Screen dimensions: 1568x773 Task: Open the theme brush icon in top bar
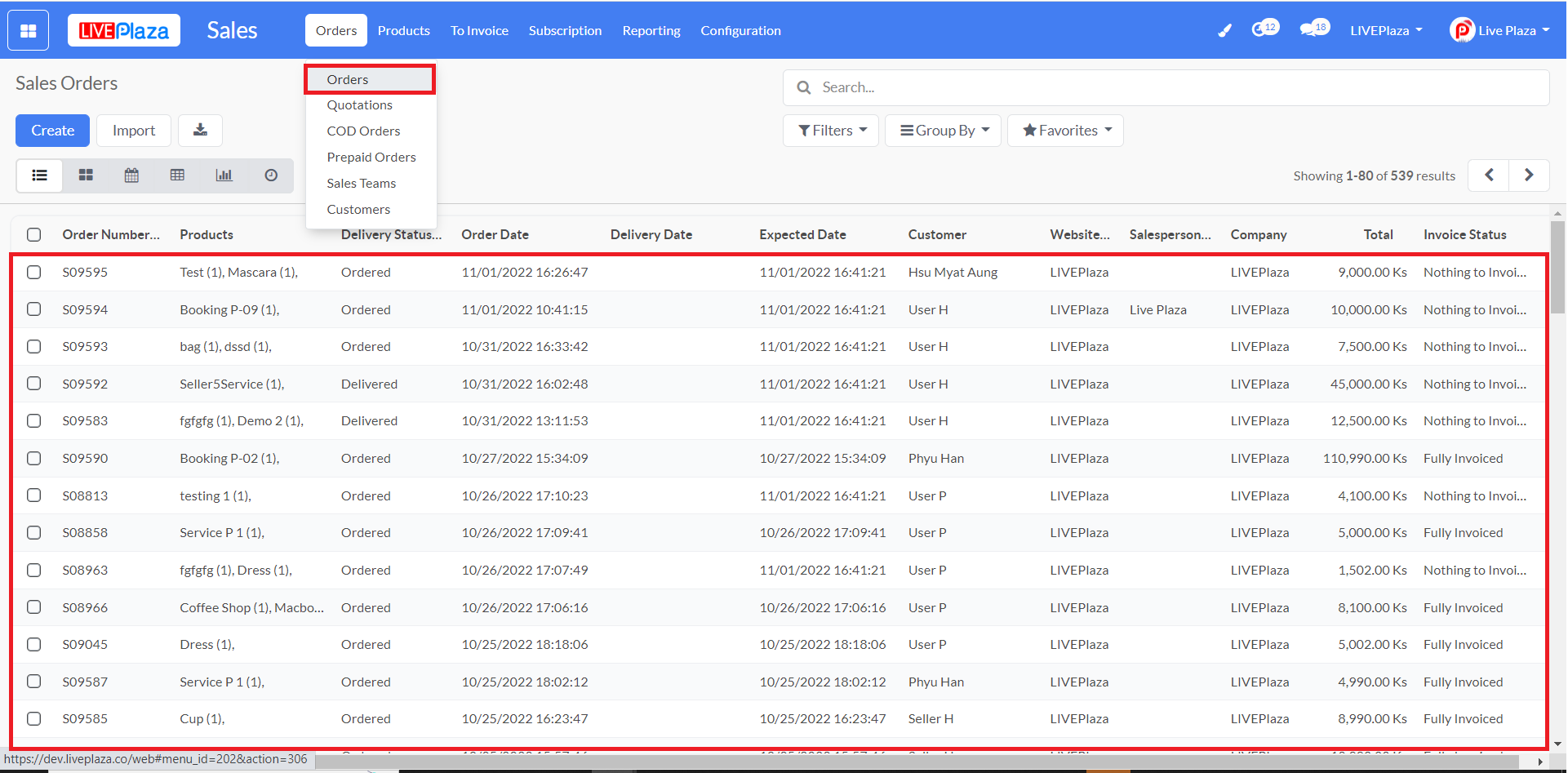coord(1224,31)
